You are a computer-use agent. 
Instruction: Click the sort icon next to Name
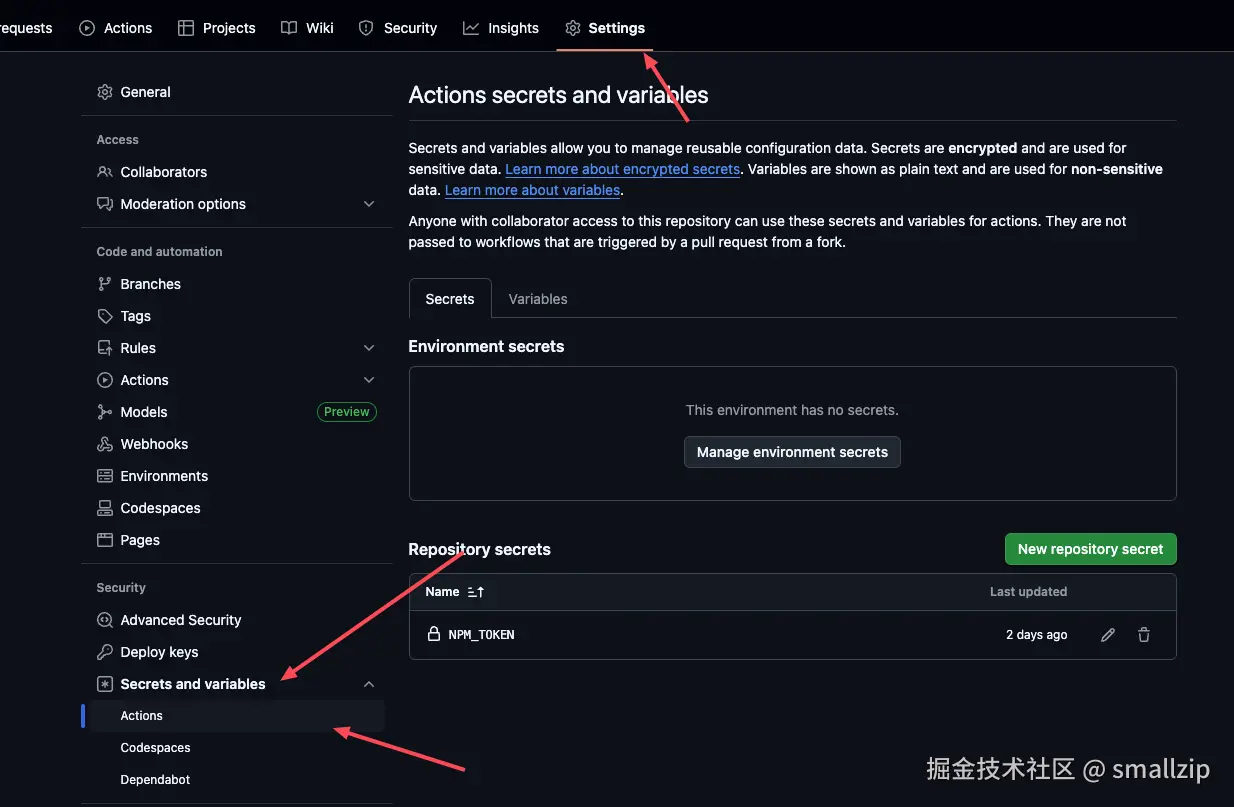pos(476,592)
